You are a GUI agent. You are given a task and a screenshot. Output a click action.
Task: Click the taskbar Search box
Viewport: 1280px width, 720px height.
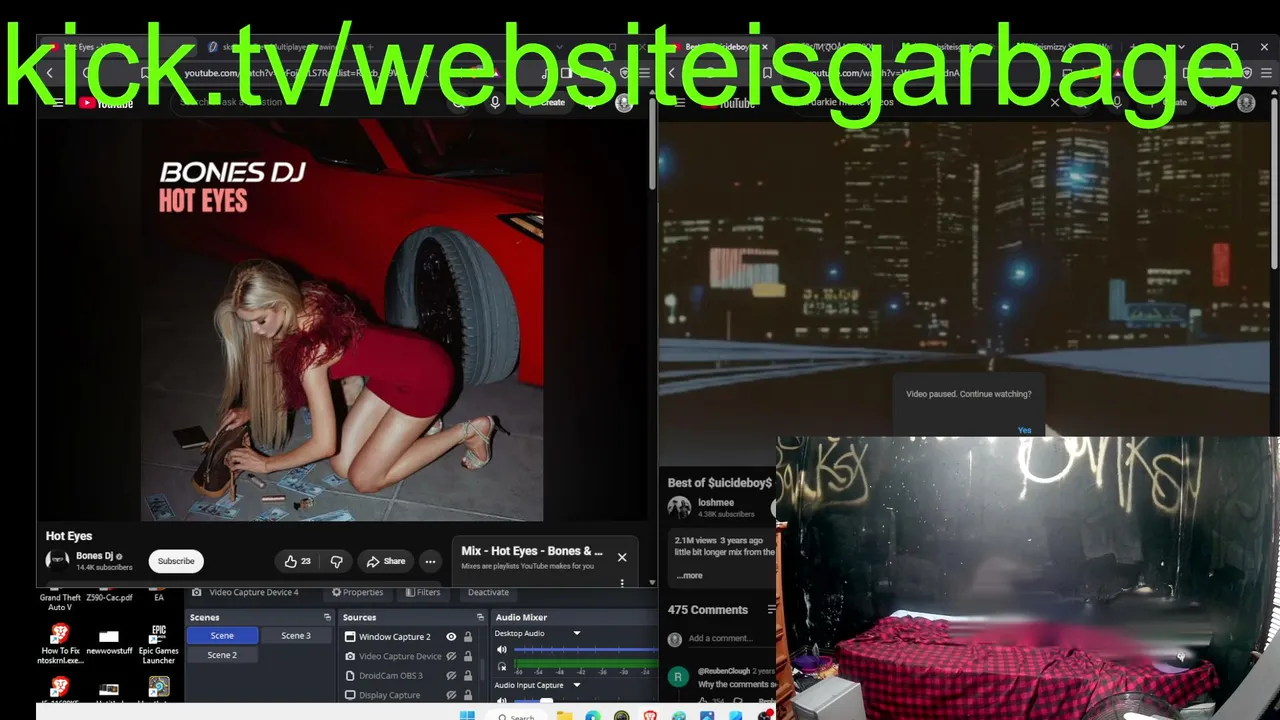click(x=518, y=715)
